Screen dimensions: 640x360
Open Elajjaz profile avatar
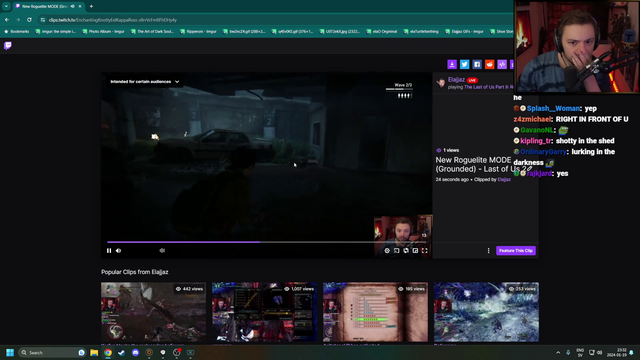(x=440, y=83)
